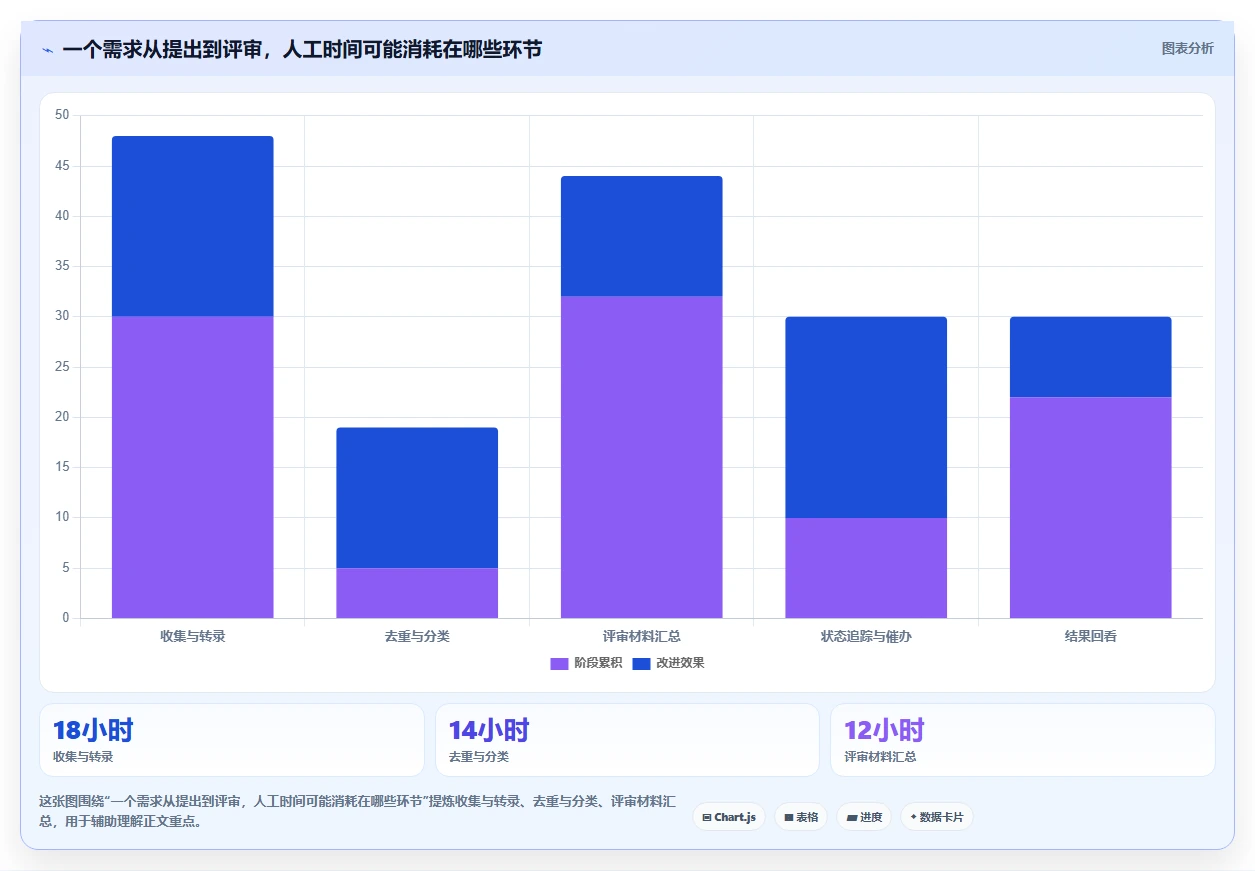Click the 图表分析 label in header
This screenshot has height=871, width=1255.
point(1187,48)
